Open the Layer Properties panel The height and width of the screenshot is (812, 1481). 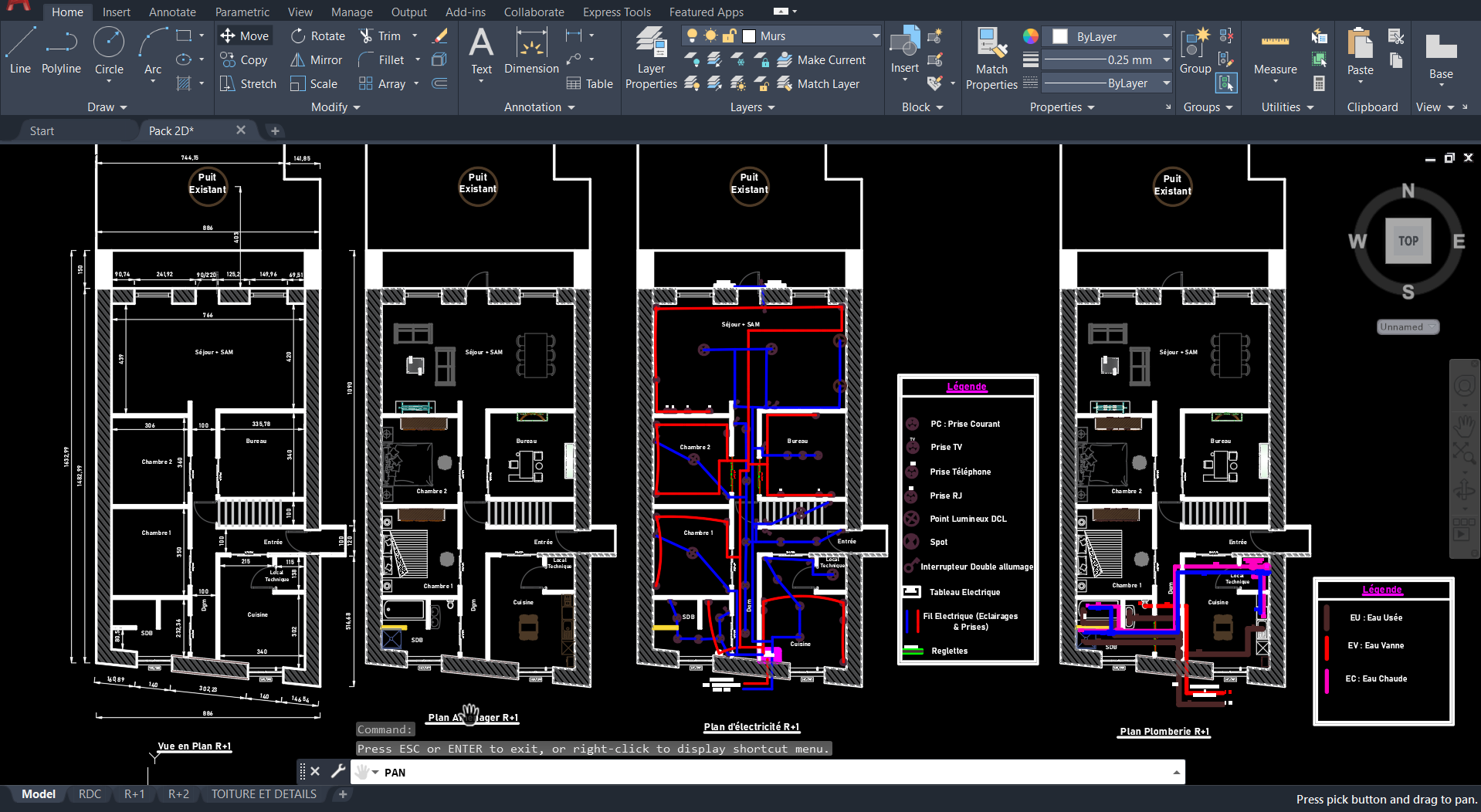tap(651, 59)
